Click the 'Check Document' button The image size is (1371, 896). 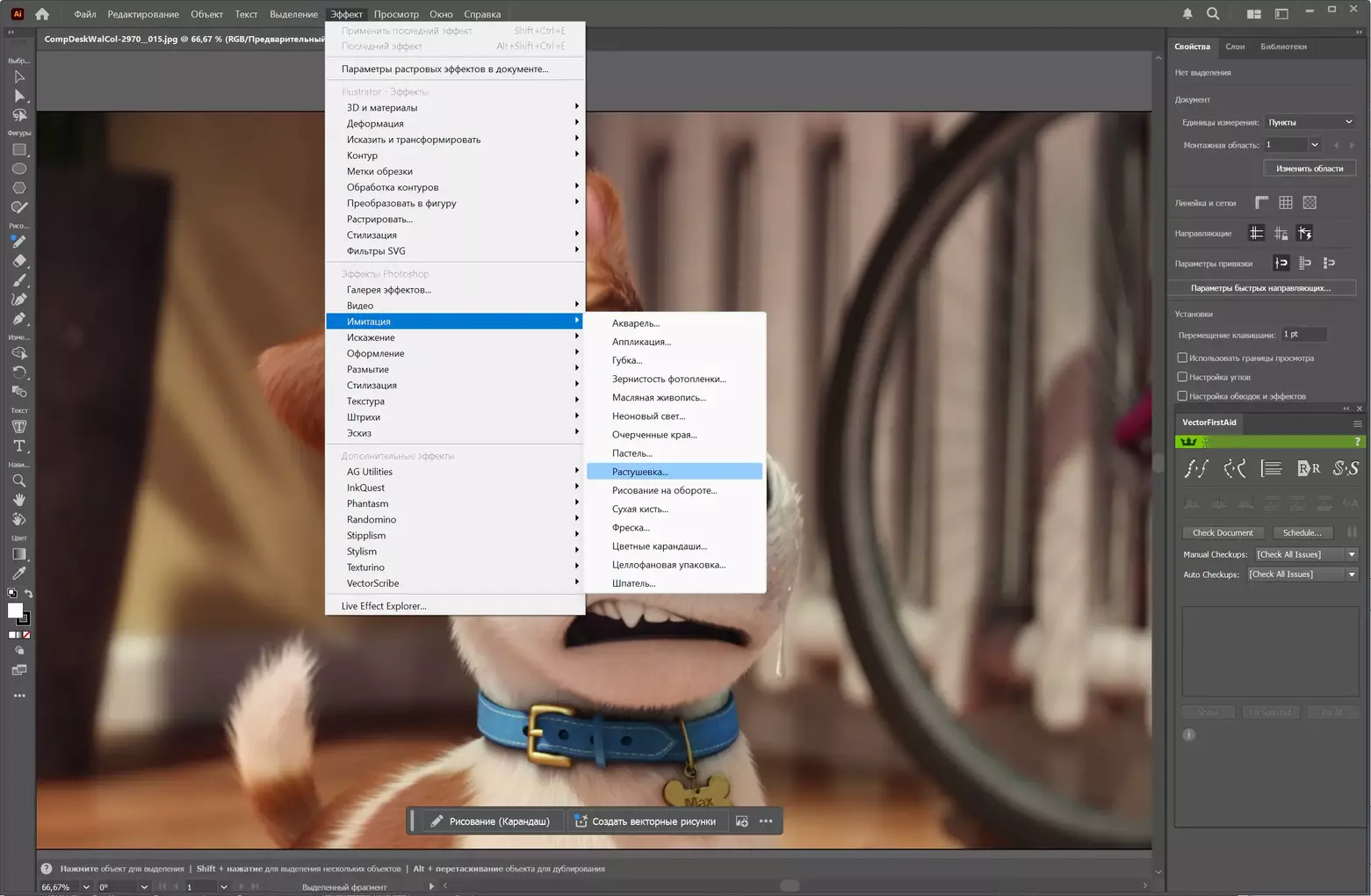click(x=1223, y=533)
